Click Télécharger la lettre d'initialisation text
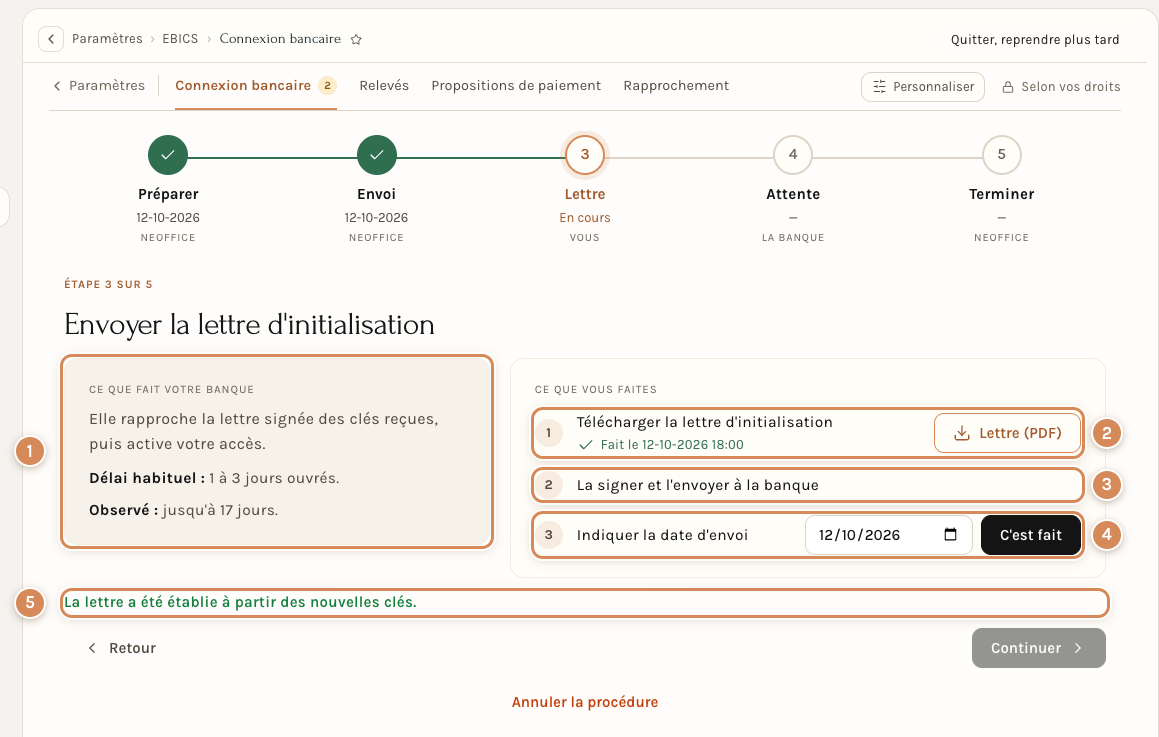Image resolution: width=1159 pixels, height=737 pixels. click(704, 422)
